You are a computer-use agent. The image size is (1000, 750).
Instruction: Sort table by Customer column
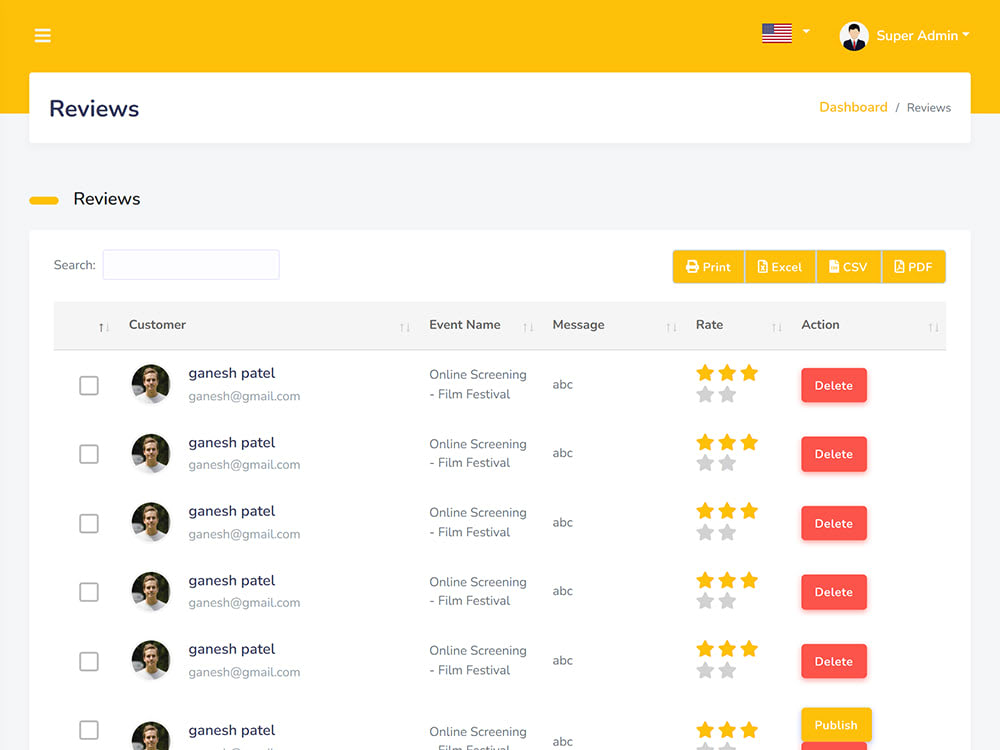pyautogui.click(x=404, y=327)
